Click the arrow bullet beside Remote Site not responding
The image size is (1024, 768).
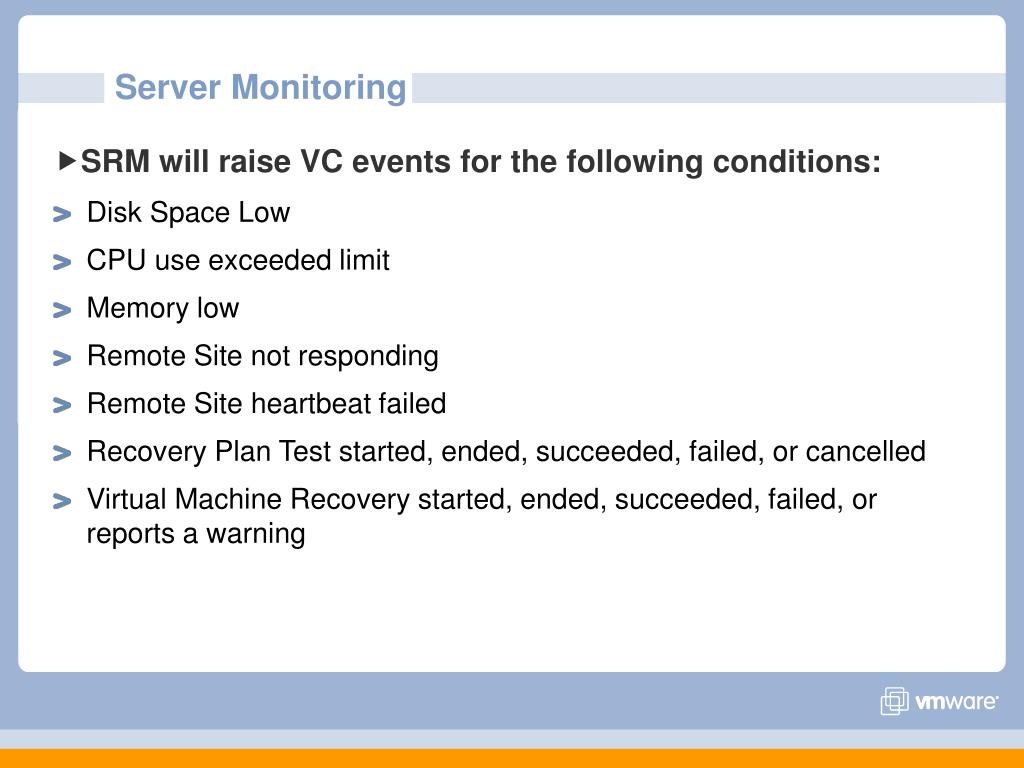(x=62, y=358)
